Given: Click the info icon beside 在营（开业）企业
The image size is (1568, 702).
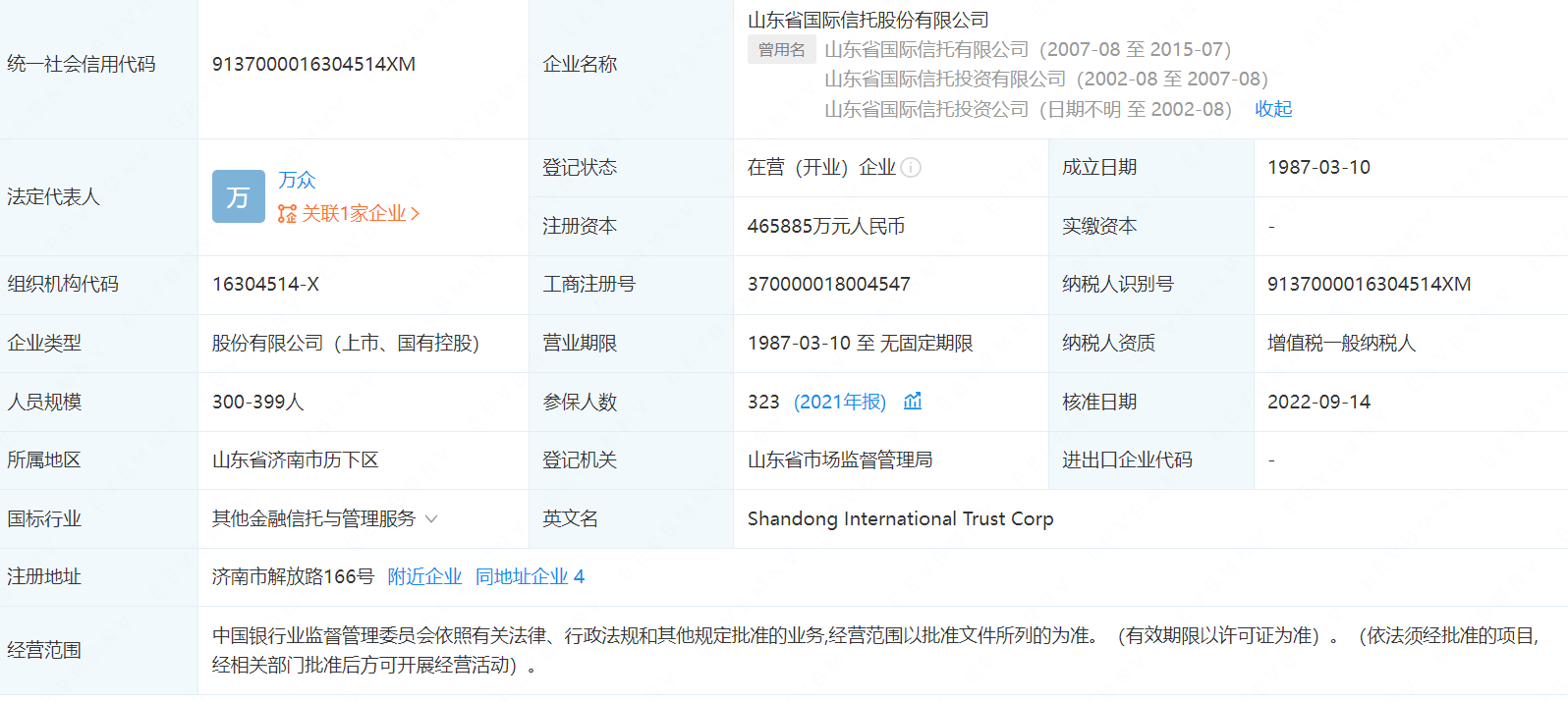Looking at the screenshot, I should [911, 168].
